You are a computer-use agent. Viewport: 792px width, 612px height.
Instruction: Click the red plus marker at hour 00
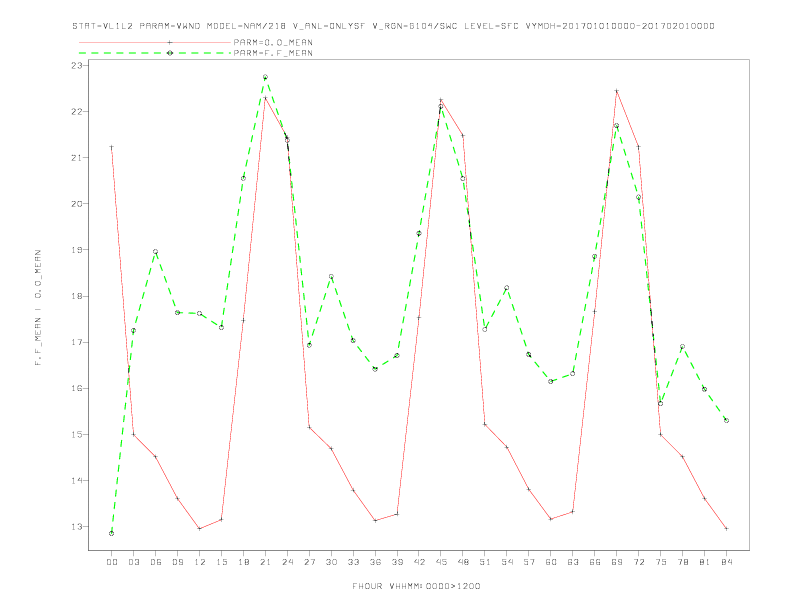point(112,147)
